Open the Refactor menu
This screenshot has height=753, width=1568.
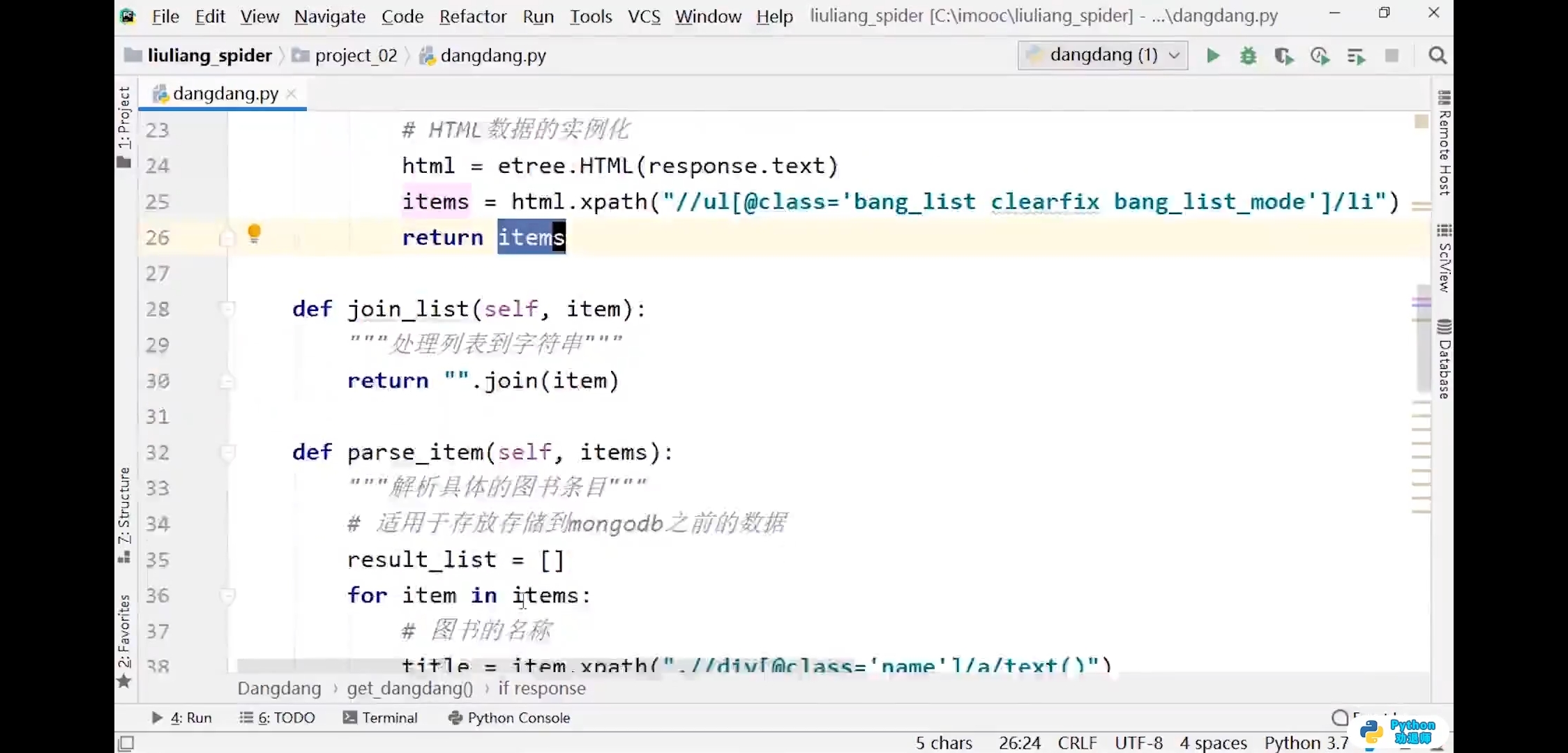click(472, 16)
